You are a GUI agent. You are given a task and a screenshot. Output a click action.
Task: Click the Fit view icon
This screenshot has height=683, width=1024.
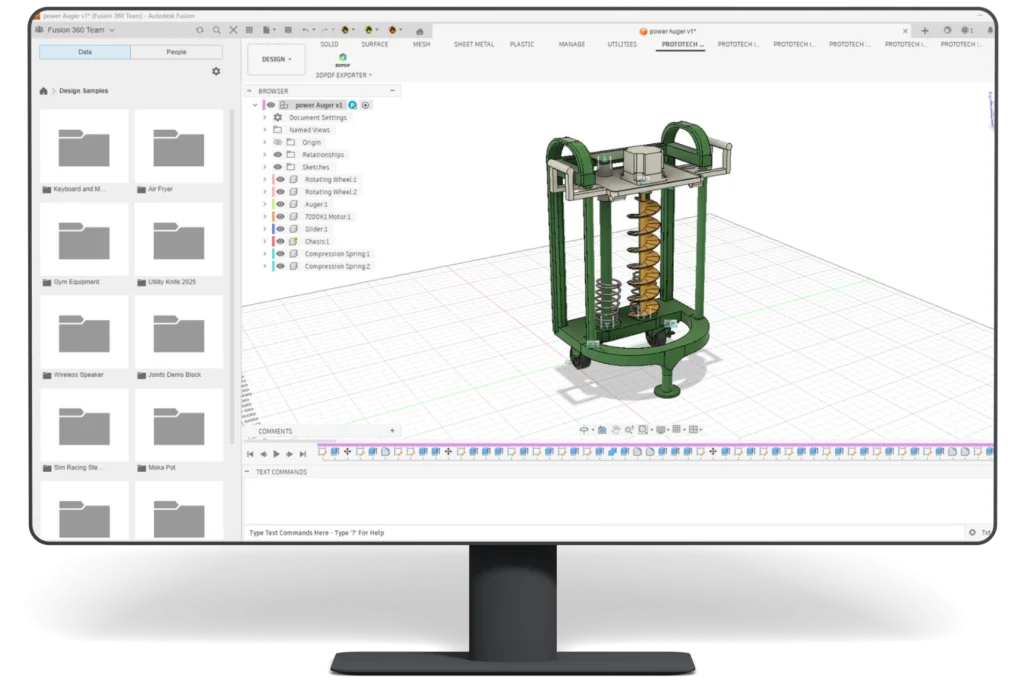click(643, 429)
